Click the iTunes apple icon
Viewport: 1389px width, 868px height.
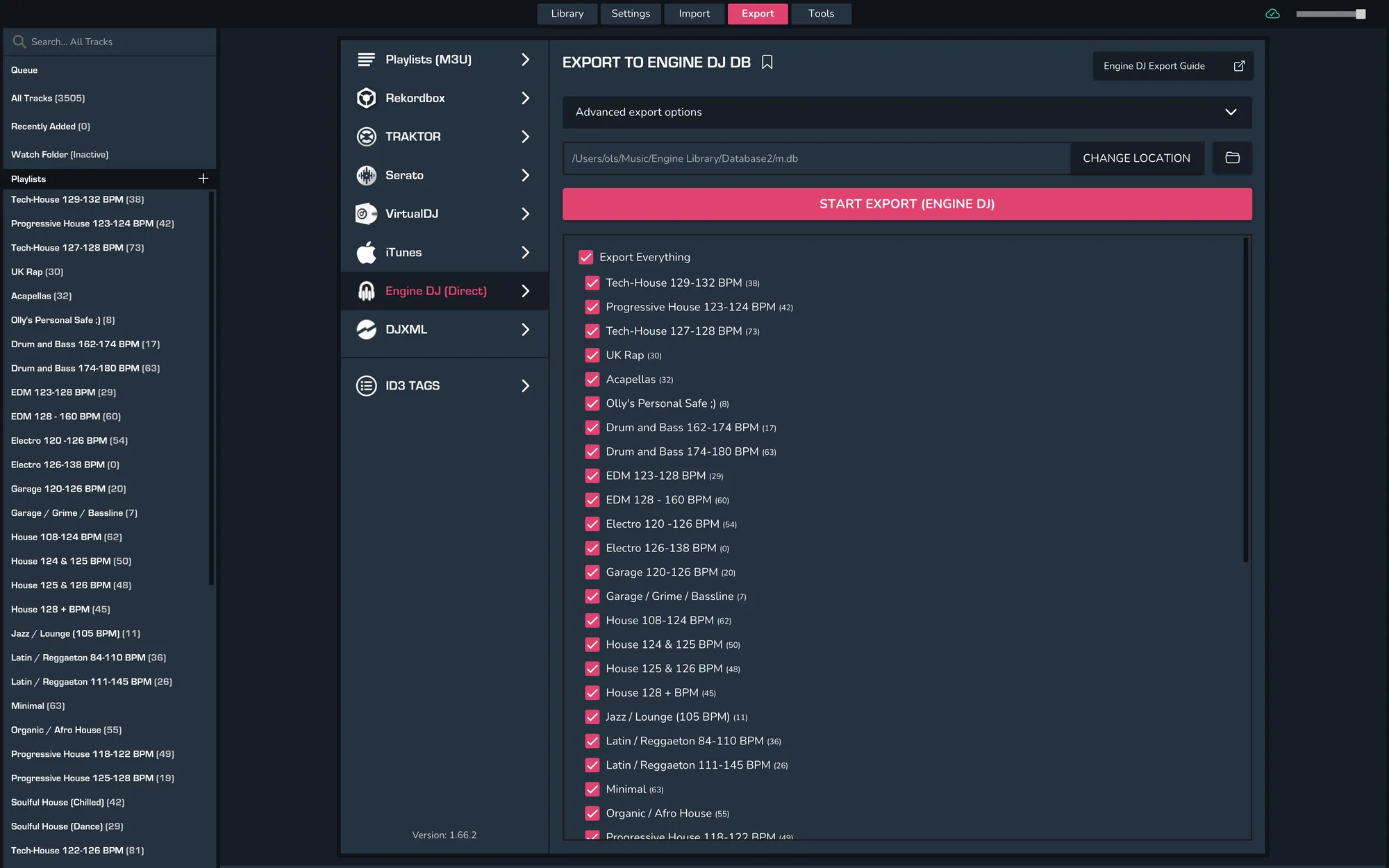point(366,253)
